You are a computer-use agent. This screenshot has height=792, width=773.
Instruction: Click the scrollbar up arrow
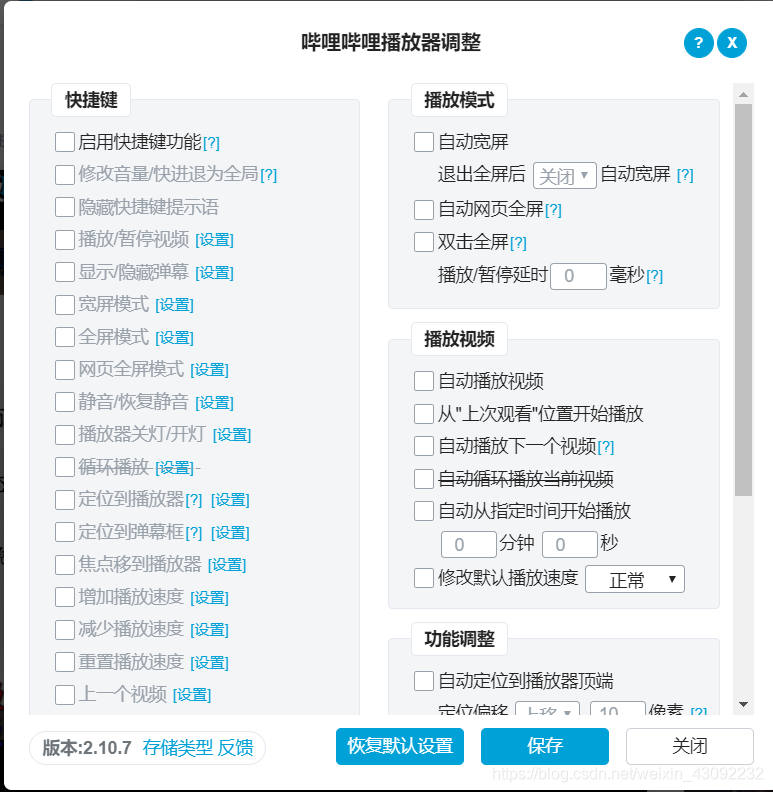[743, 94]
